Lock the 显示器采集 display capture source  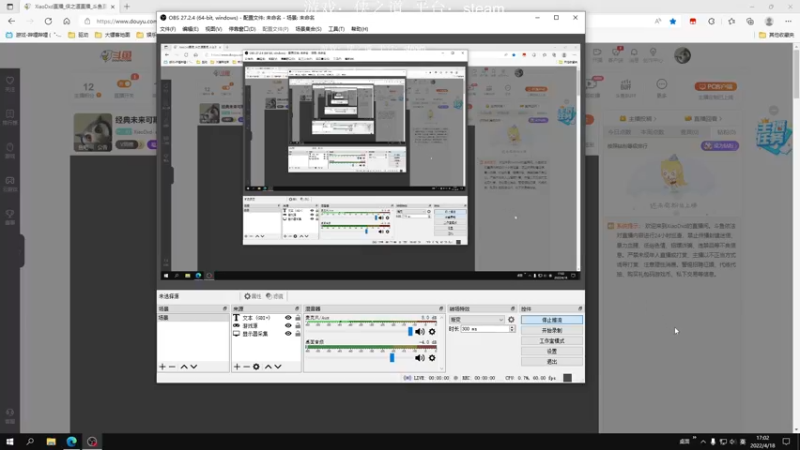point(298,334)
